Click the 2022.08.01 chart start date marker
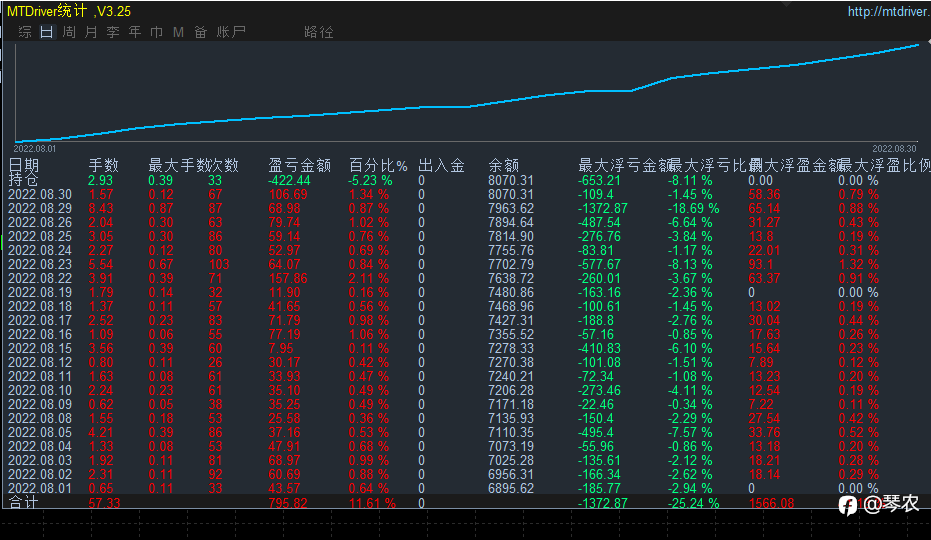The image size is (931, 540). point(35,148)
